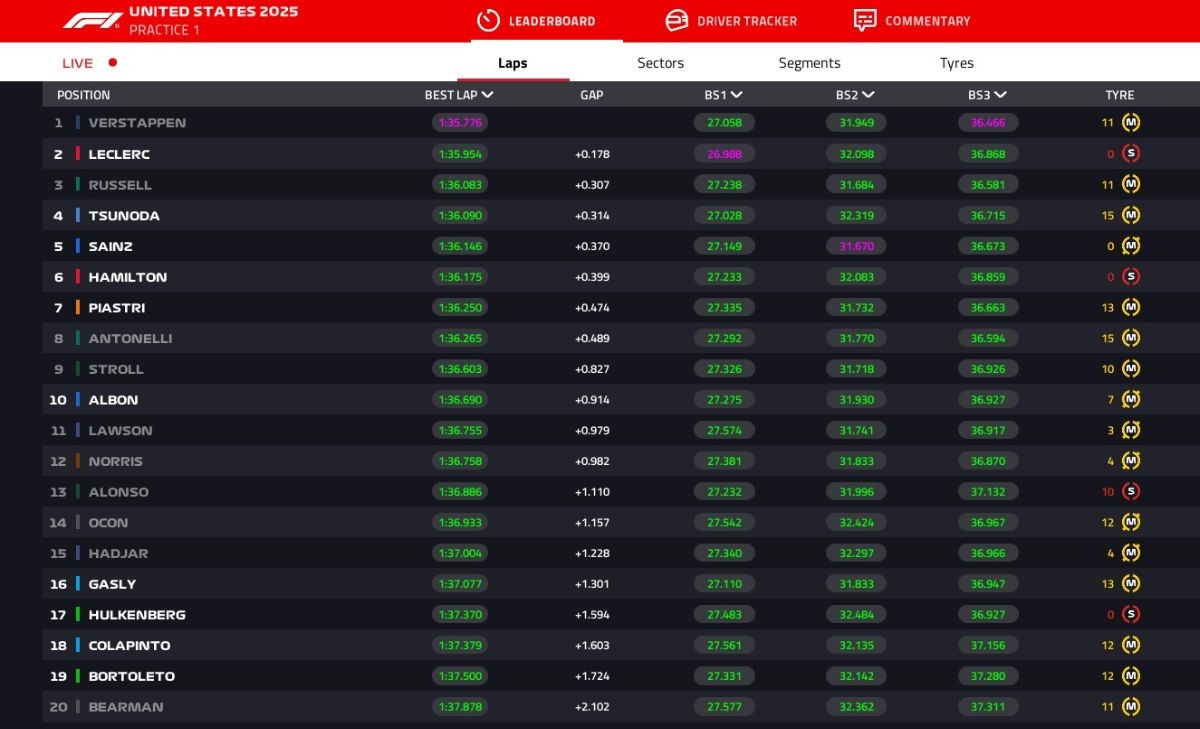
Task: Click the Driver Tracker helmet icon
Action: tap(677, 21)
